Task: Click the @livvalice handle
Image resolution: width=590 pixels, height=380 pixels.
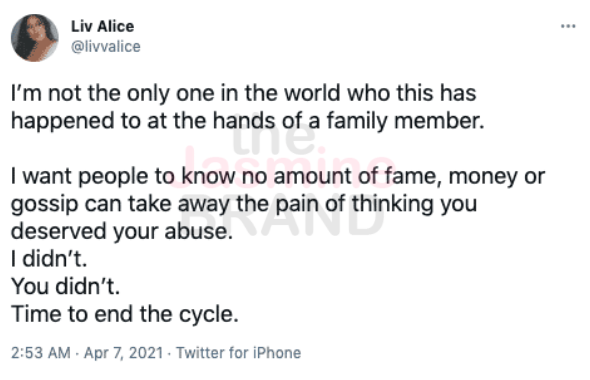Action: point(106,47)
